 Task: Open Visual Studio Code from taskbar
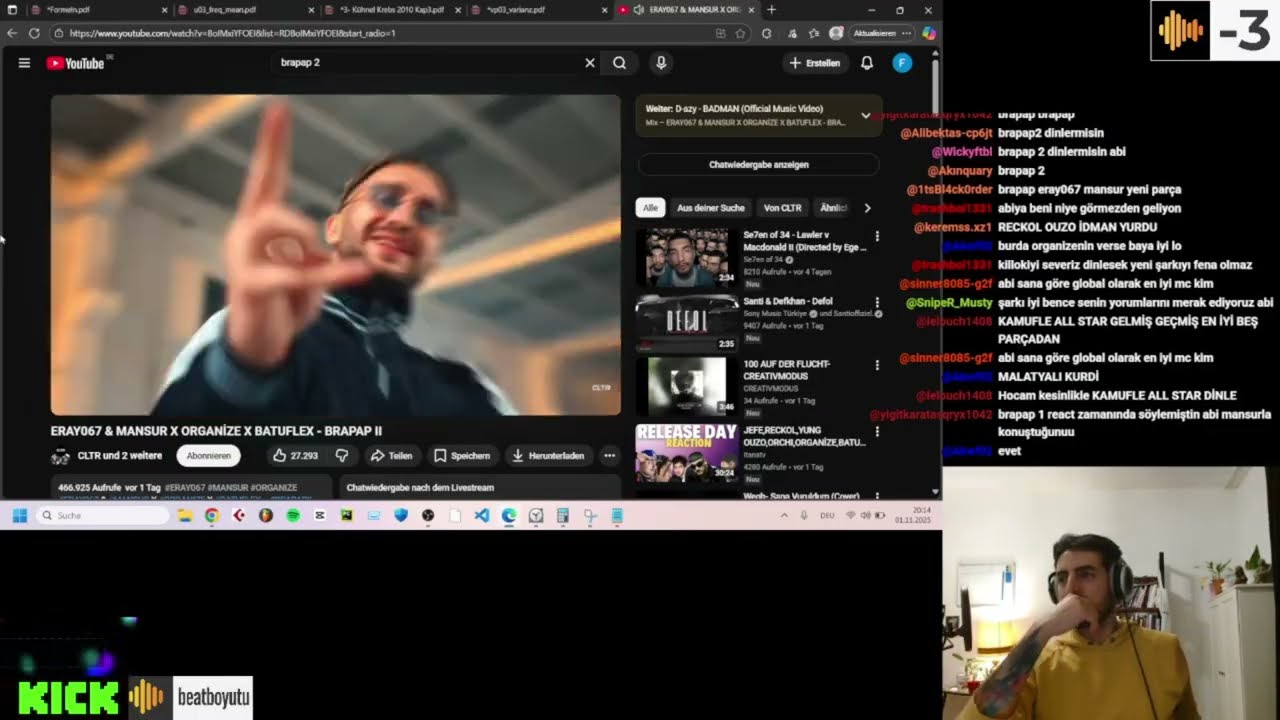(x=482, y=516)
